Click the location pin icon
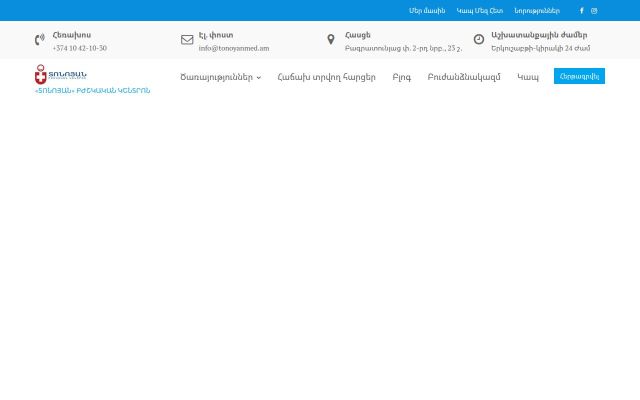Viewport: 640px width, 400px height. point(331,39)
